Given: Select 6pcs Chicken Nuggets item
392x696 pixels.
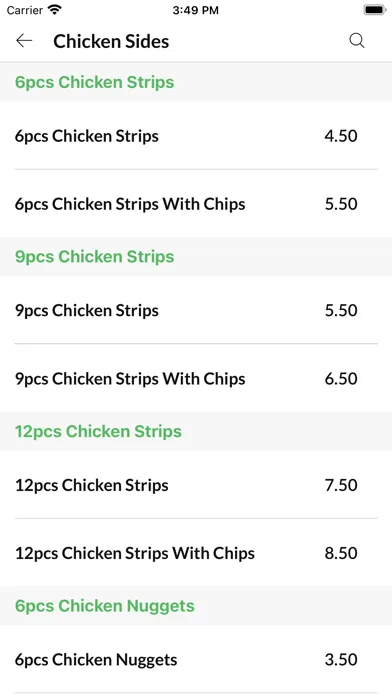Looking at the screenshot, I should click(x=196, y=660).
